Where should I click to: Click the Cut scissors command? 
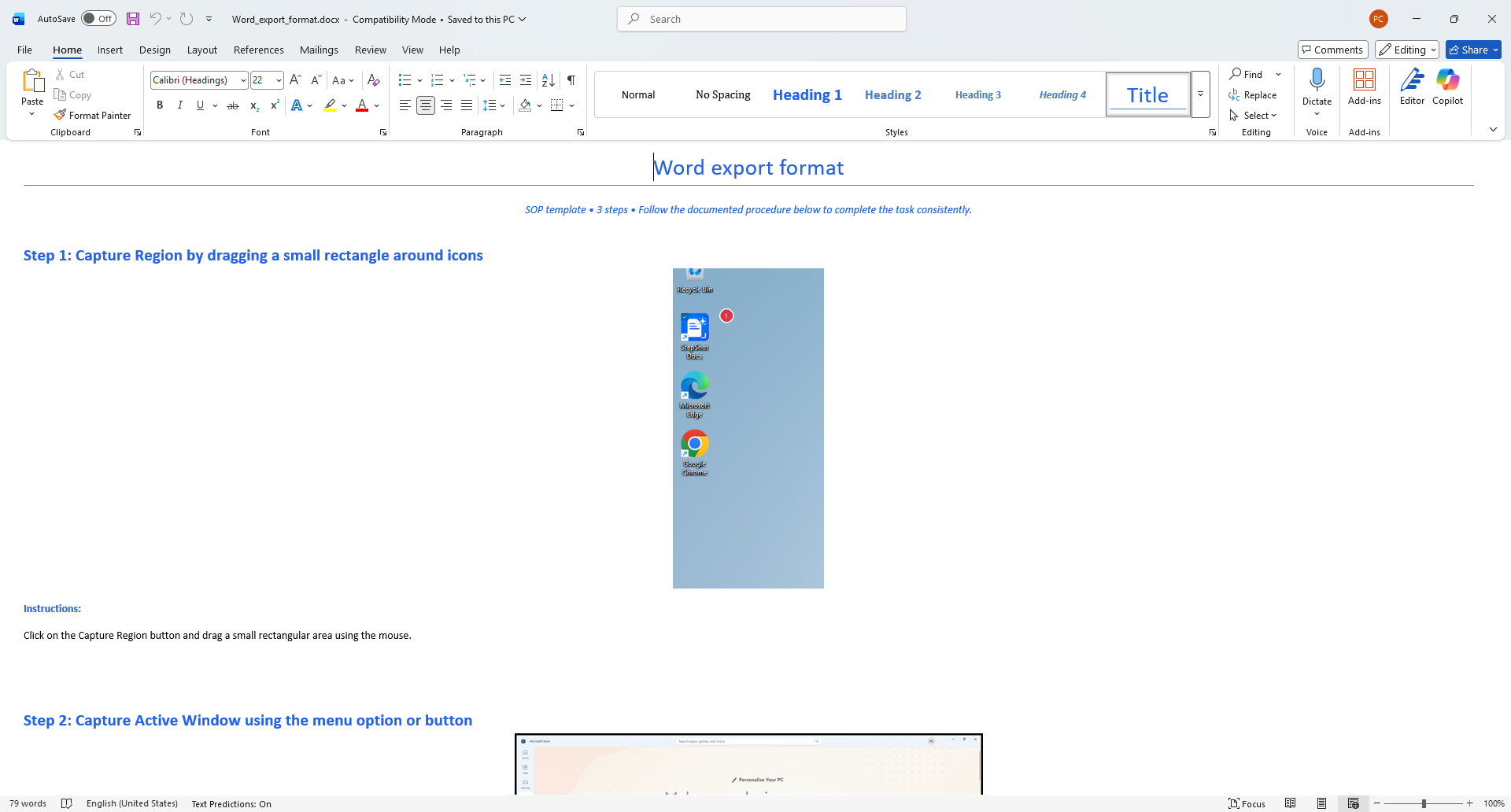69,75
